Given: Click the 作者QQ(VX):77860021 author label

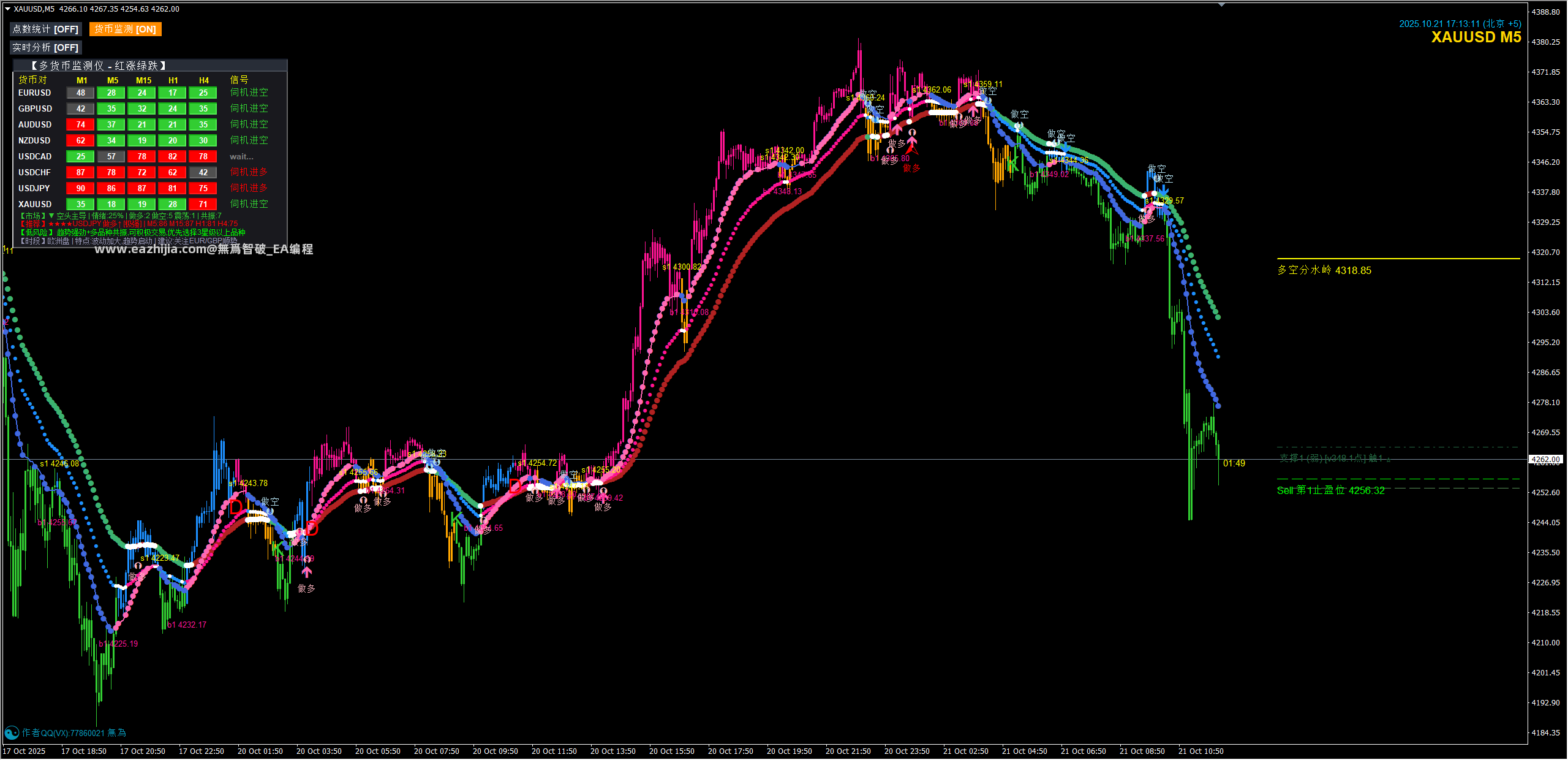Looking at the screenshot, I should (73, 733).
